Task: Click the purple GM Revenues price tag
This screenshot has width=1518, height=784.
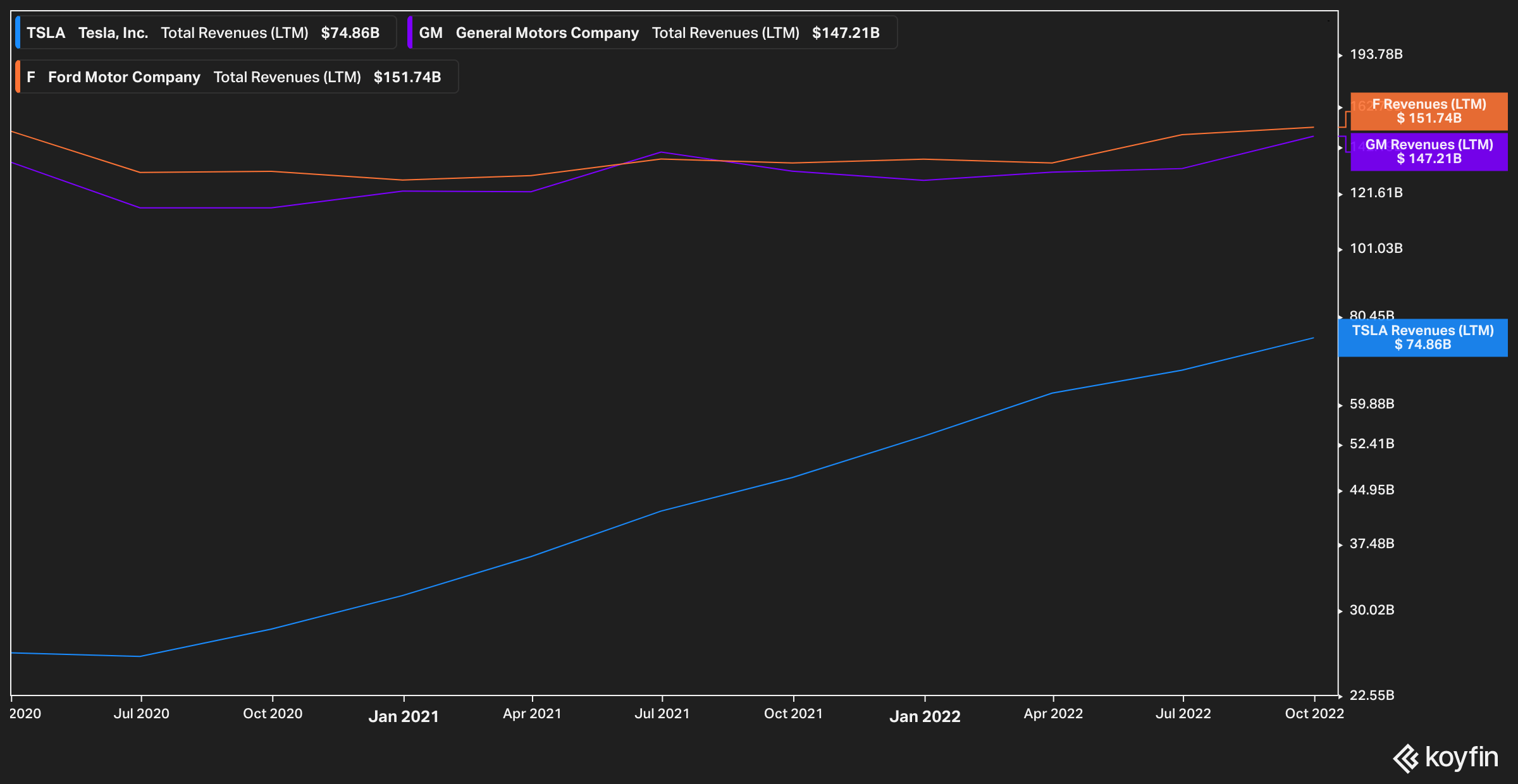Action: click(x=1429, y=152)
